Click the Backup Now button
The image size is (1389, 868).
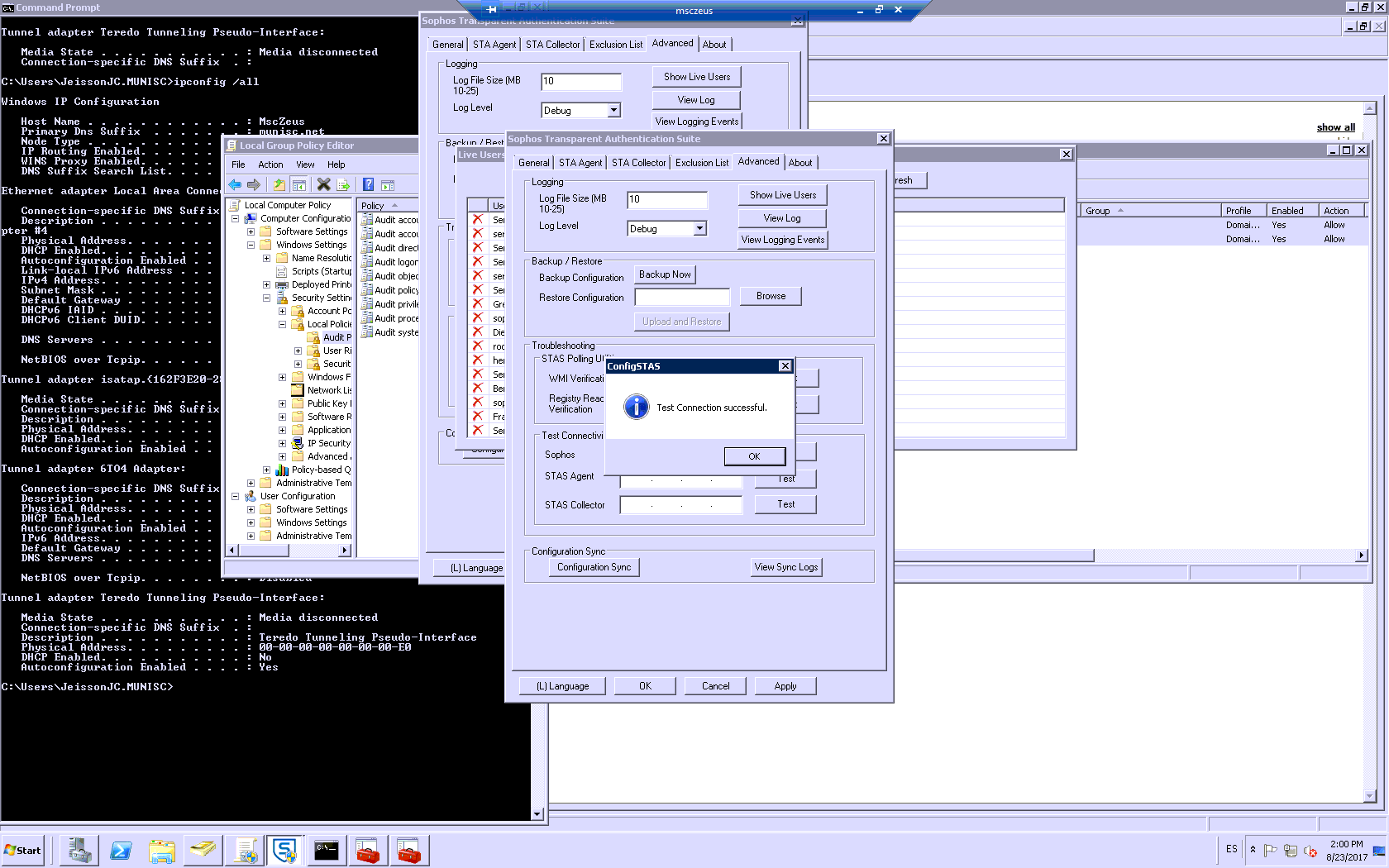(665, 274)
